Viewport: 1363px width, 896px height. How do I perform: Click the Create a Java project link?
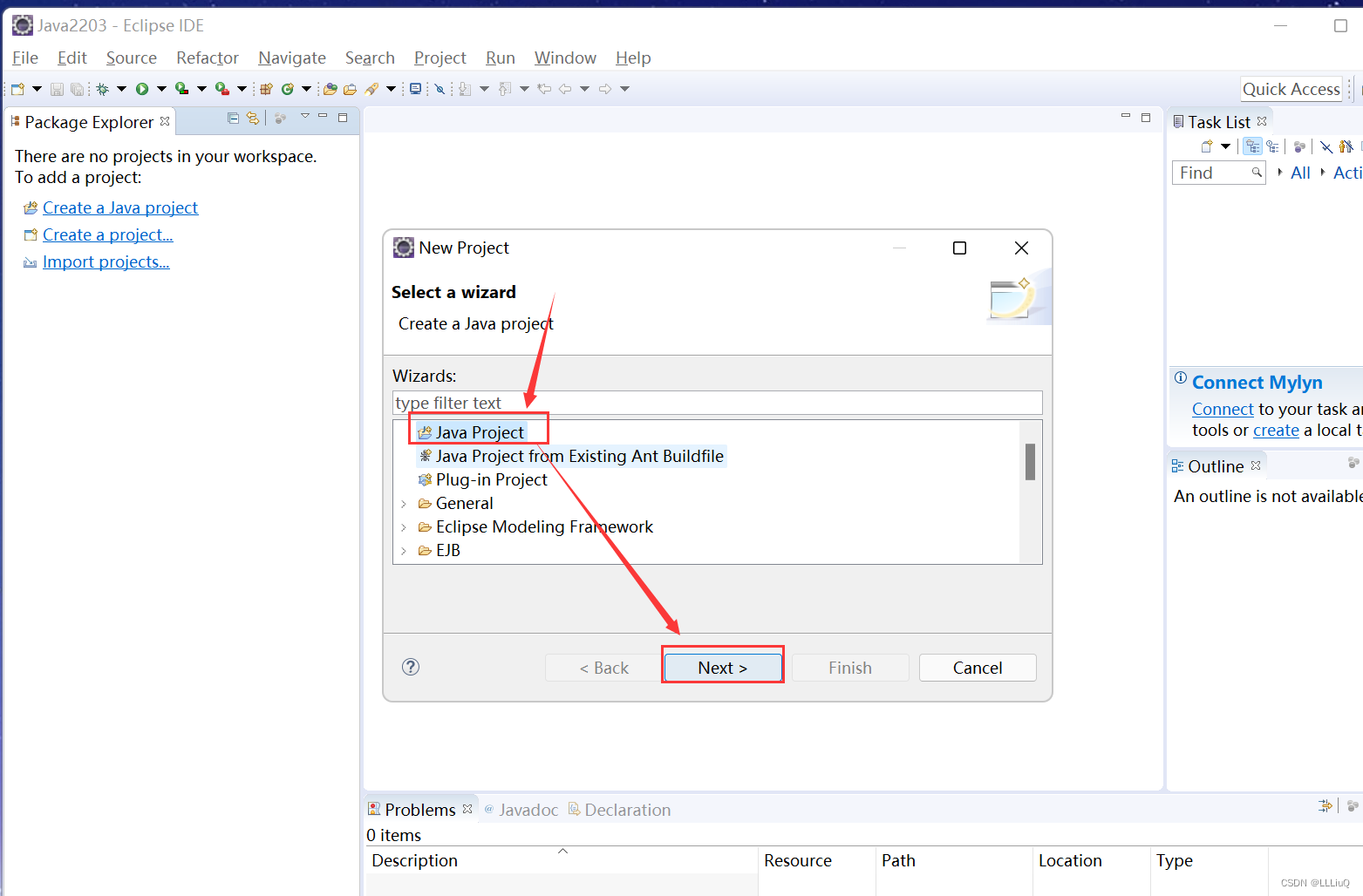120,207
